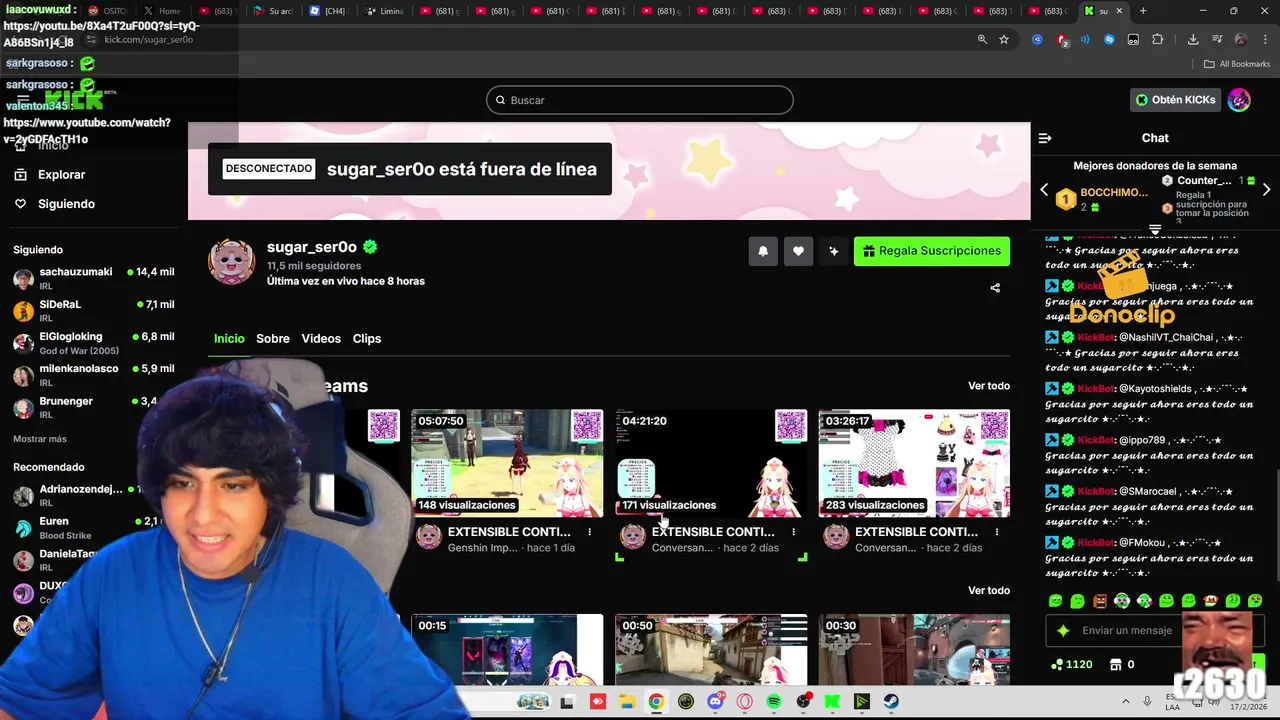Show hidden system tray icons
The width and height of the screenshot is (1280, 720).
pyautogui.click(x=1125, y=702)
